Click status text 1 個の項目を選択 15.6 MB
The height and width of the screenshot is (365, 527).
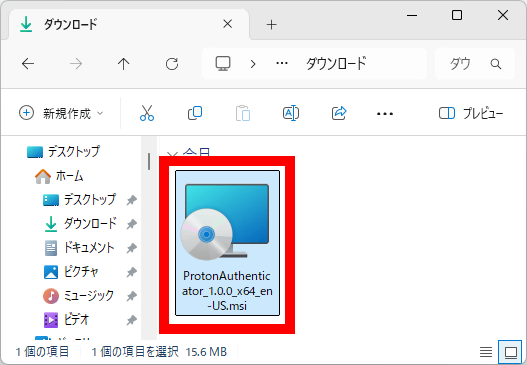point(159,352)
